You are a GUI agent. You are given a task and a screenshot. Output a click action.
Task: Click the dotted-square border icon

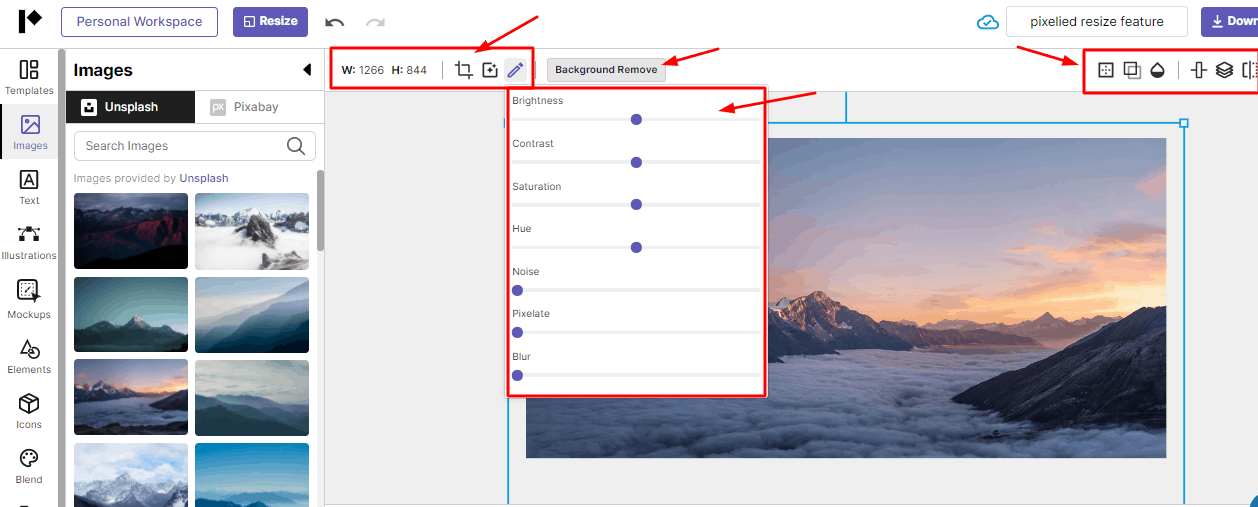tap(1106, 70)
